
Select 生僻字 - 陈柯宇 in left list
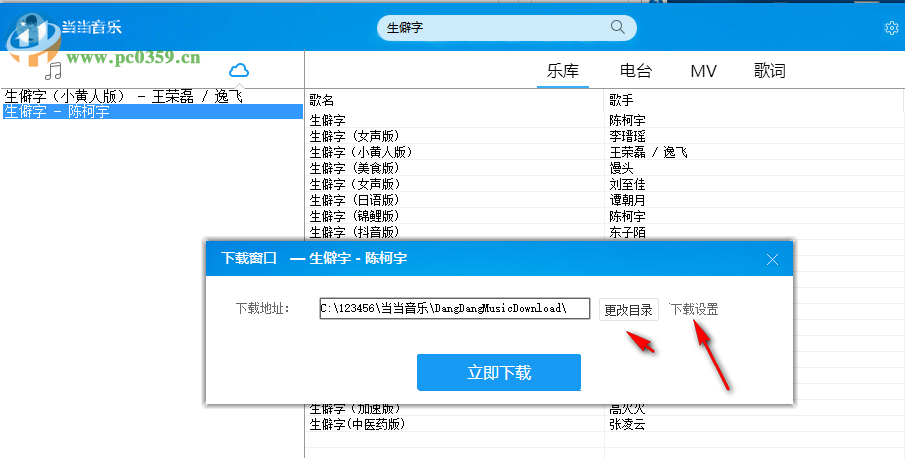tap(152, 111)
